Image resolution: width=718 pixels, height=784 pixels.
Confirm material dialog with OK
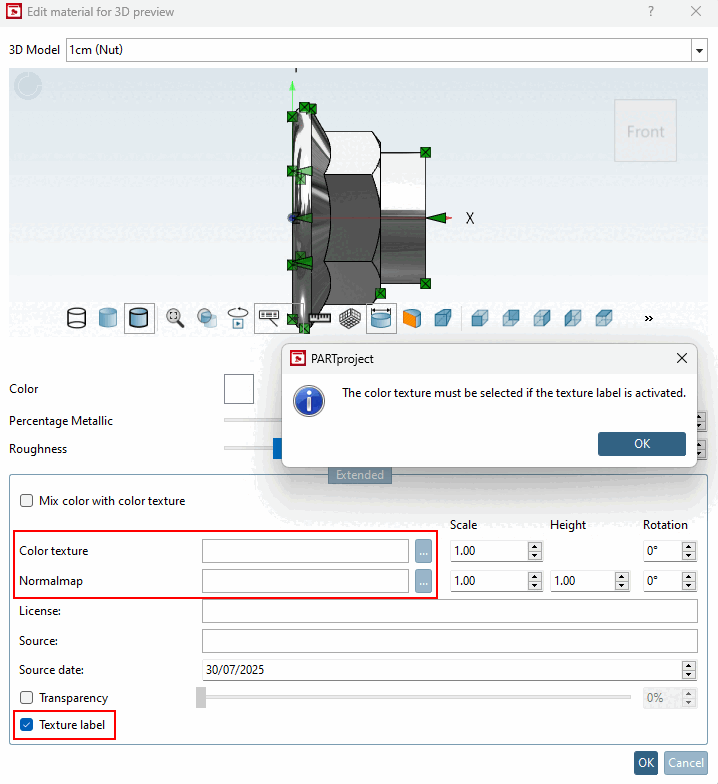(x=646, y=762)
